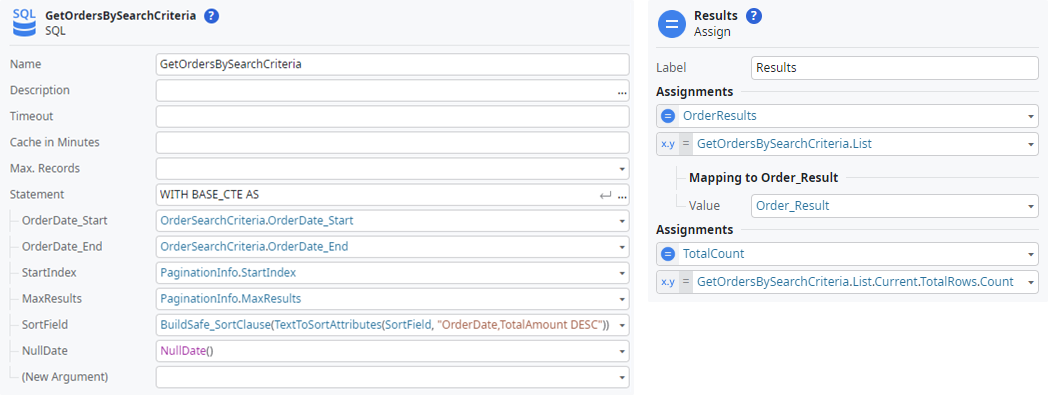Open GetOrdersBySearchCriteria.List value dropdown arrow
The width and height of the screenshot is (1048, 395).
coord(1031,144)
